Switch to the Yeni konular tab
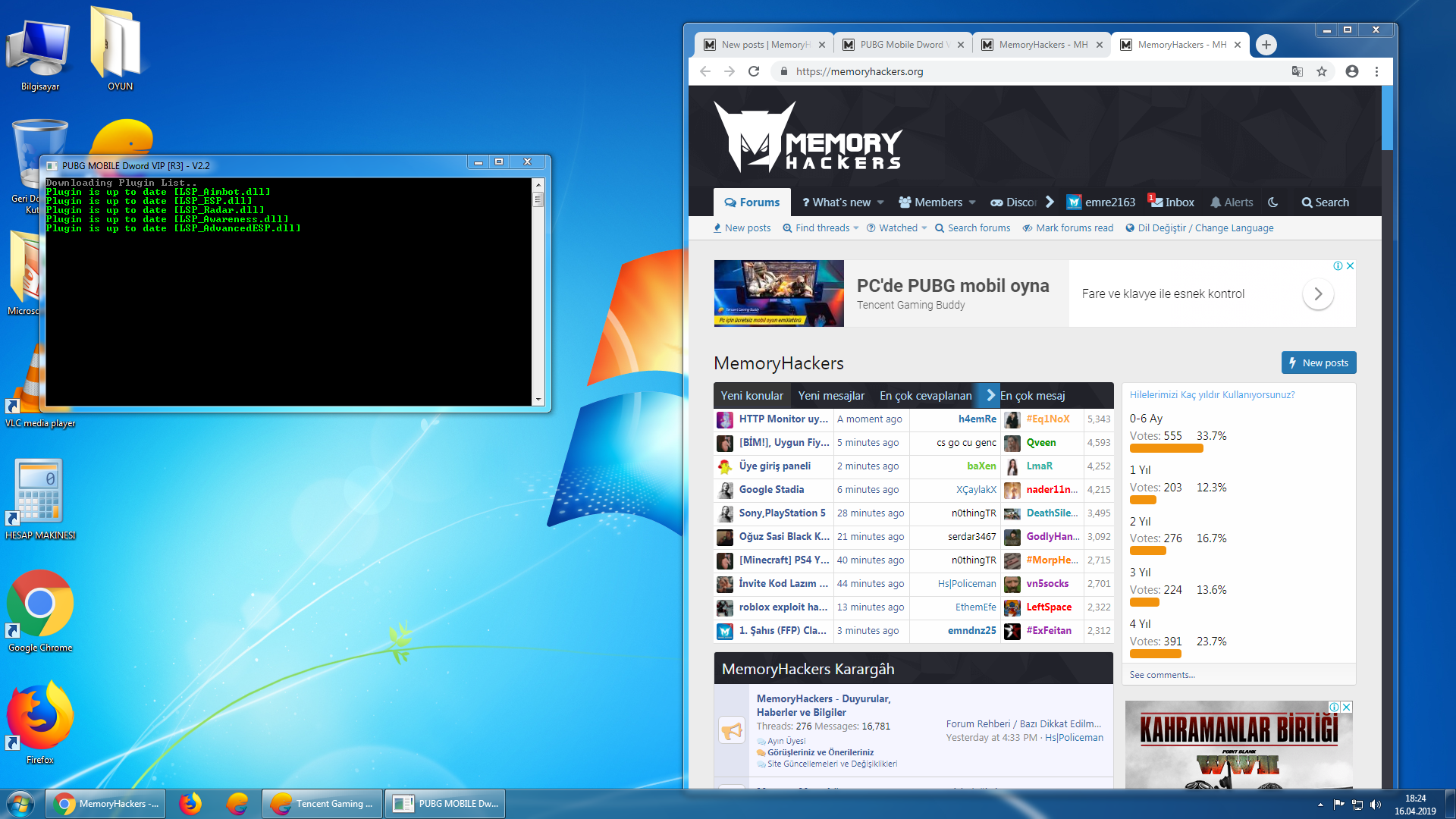Viewport: 1456px width, 819px height. pos(752,396)
